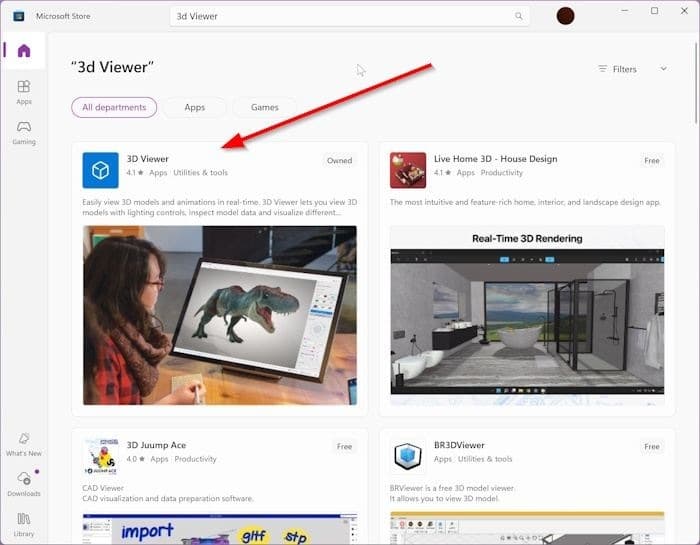Select the Games filter pill
The image size is (700, 545).
(x=264, y=107)
